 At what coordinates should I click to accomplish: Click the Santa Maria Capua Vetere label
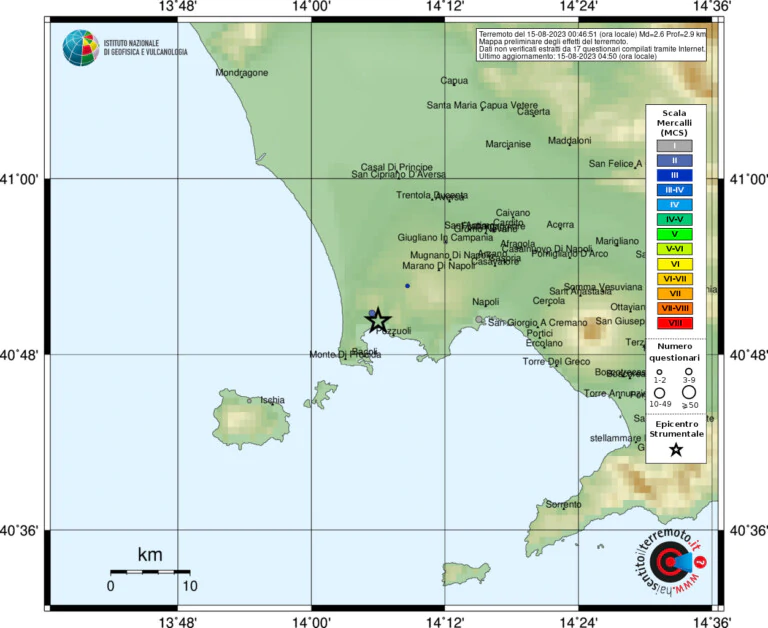click(x=482, y=105)
